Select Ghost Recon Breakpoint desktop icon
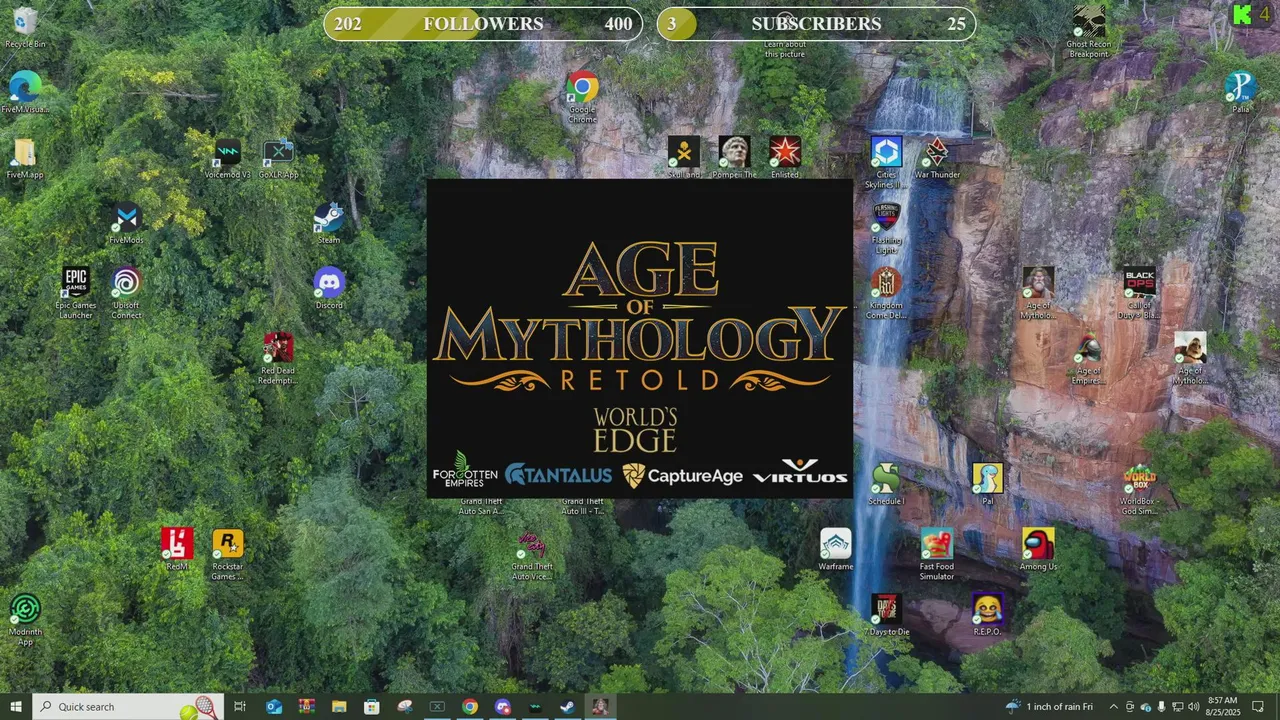 tap(1088, 31)
